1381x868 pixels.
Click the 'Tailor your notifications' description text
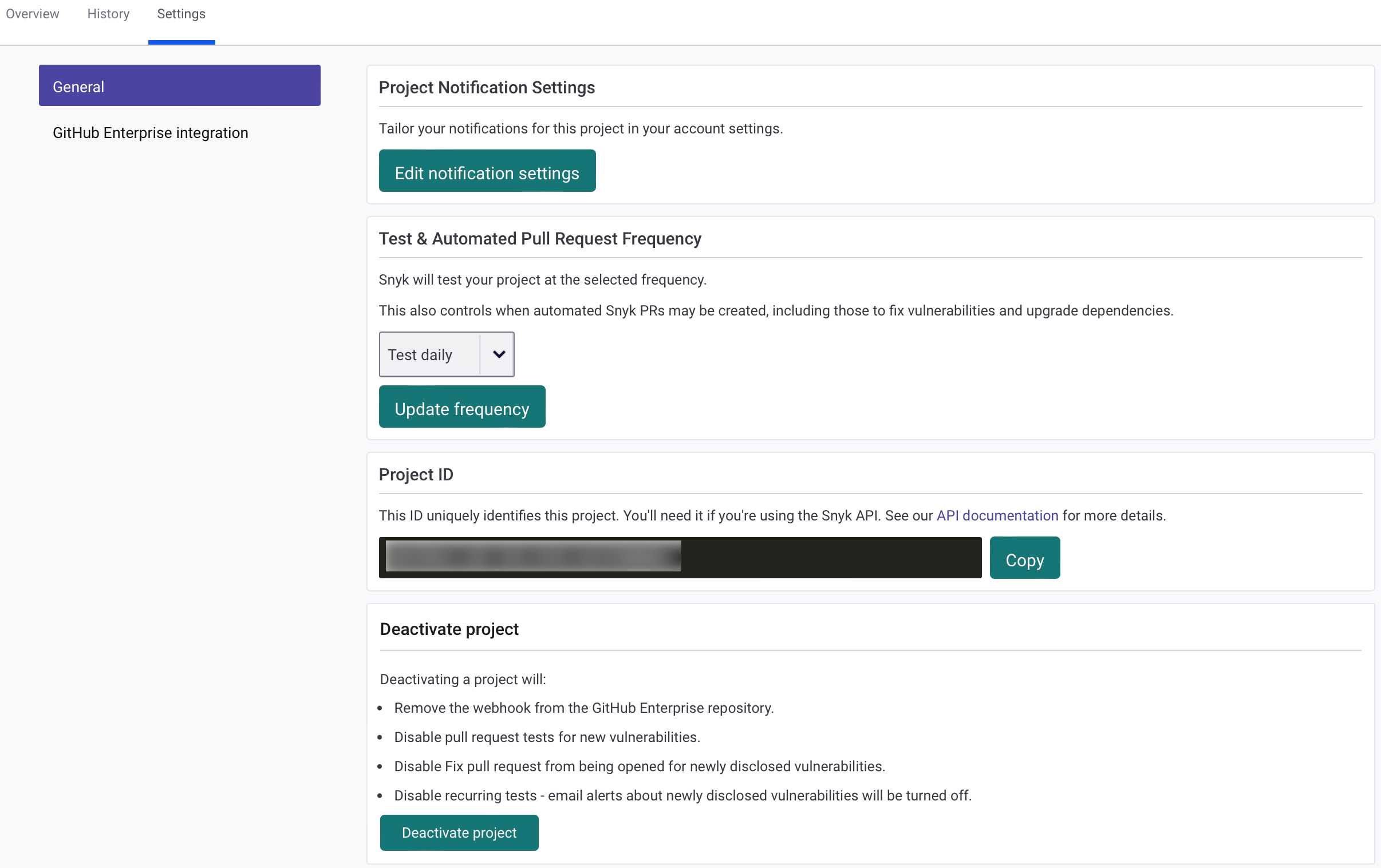[x=581, y=128]
